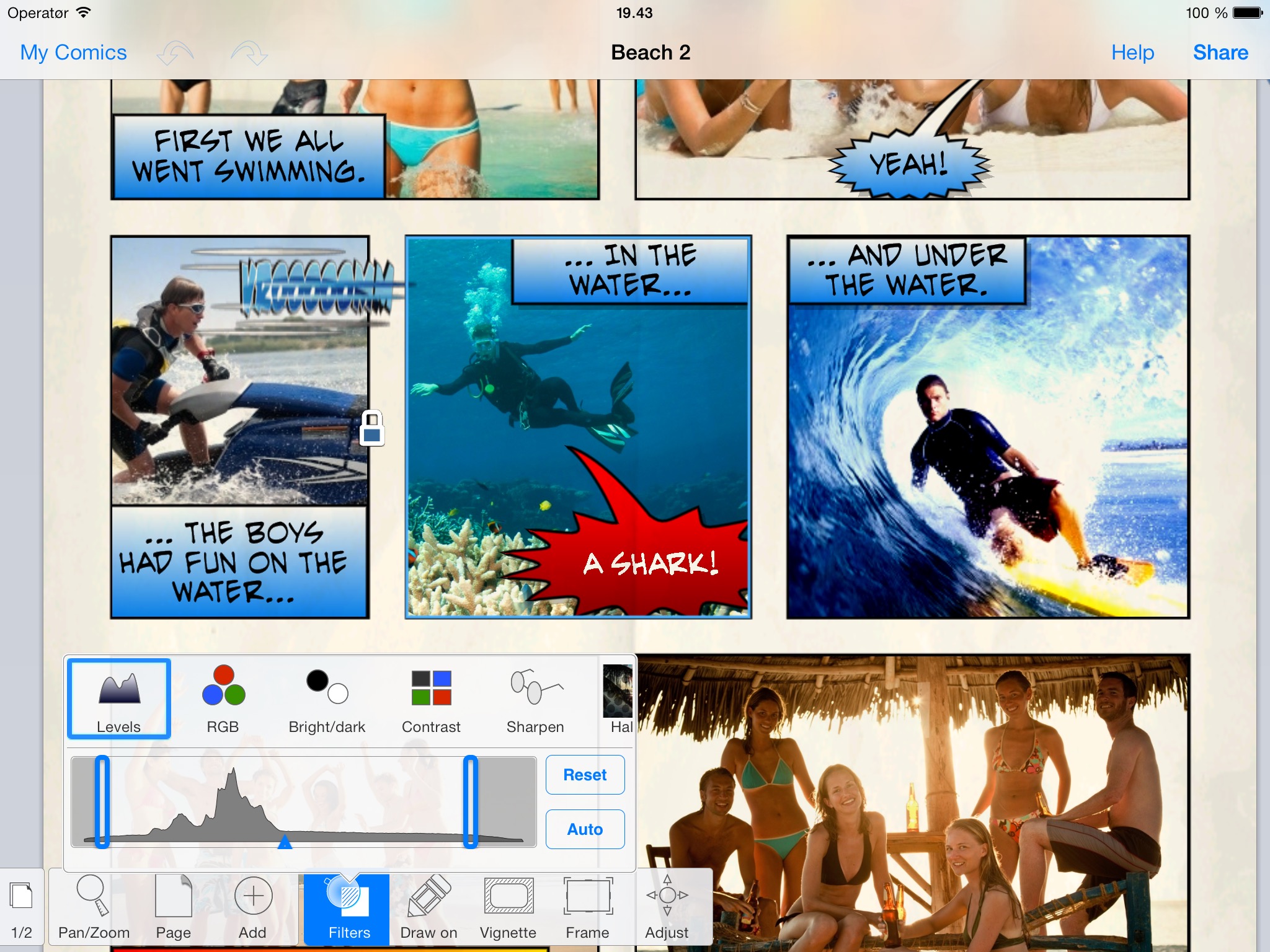Select the RGB filter

pyautogui.click(x=223, y=699)
